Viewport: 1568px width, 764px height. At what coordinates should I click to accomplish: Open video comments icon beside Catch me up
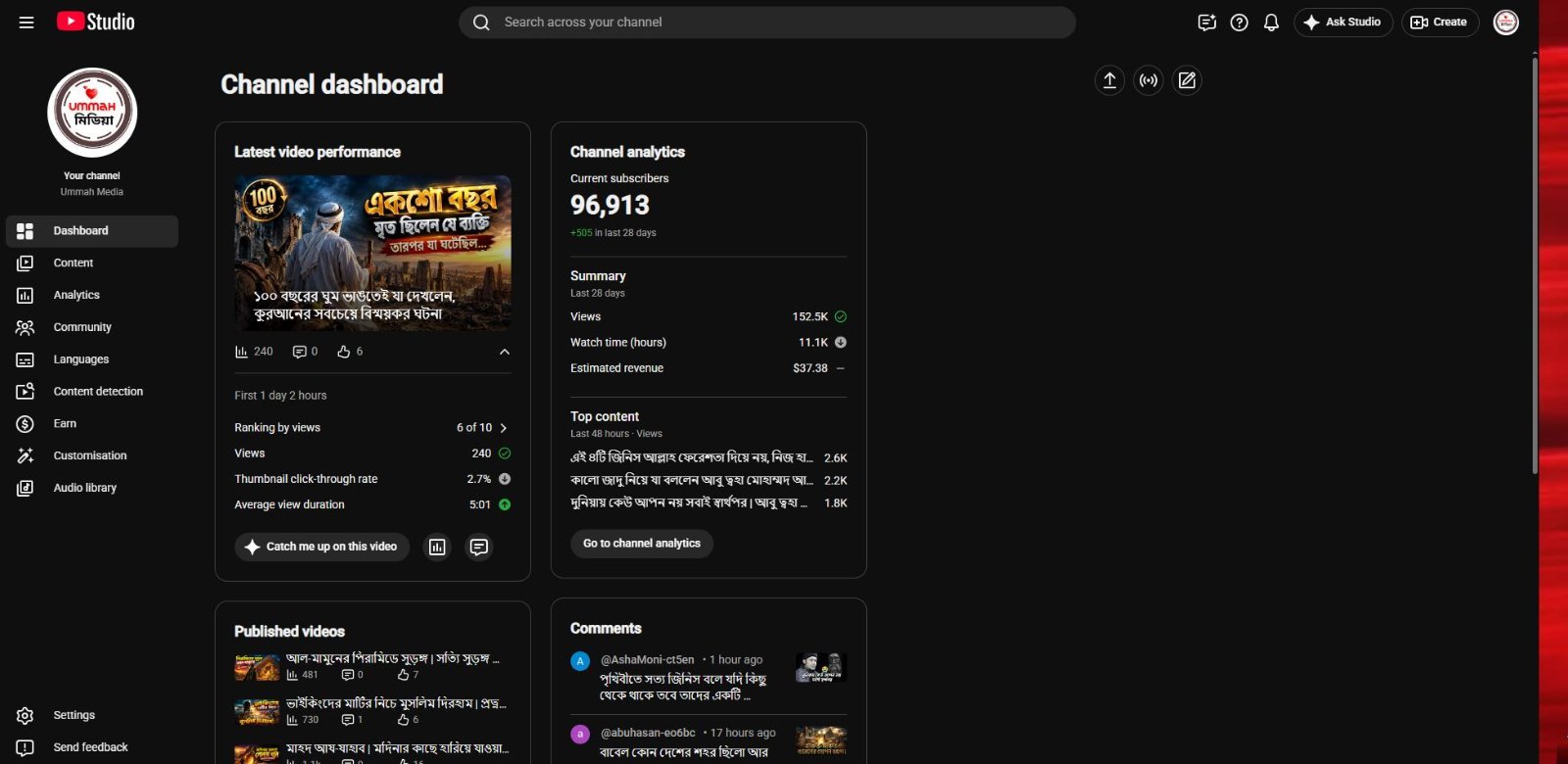(x=479, y=547)
